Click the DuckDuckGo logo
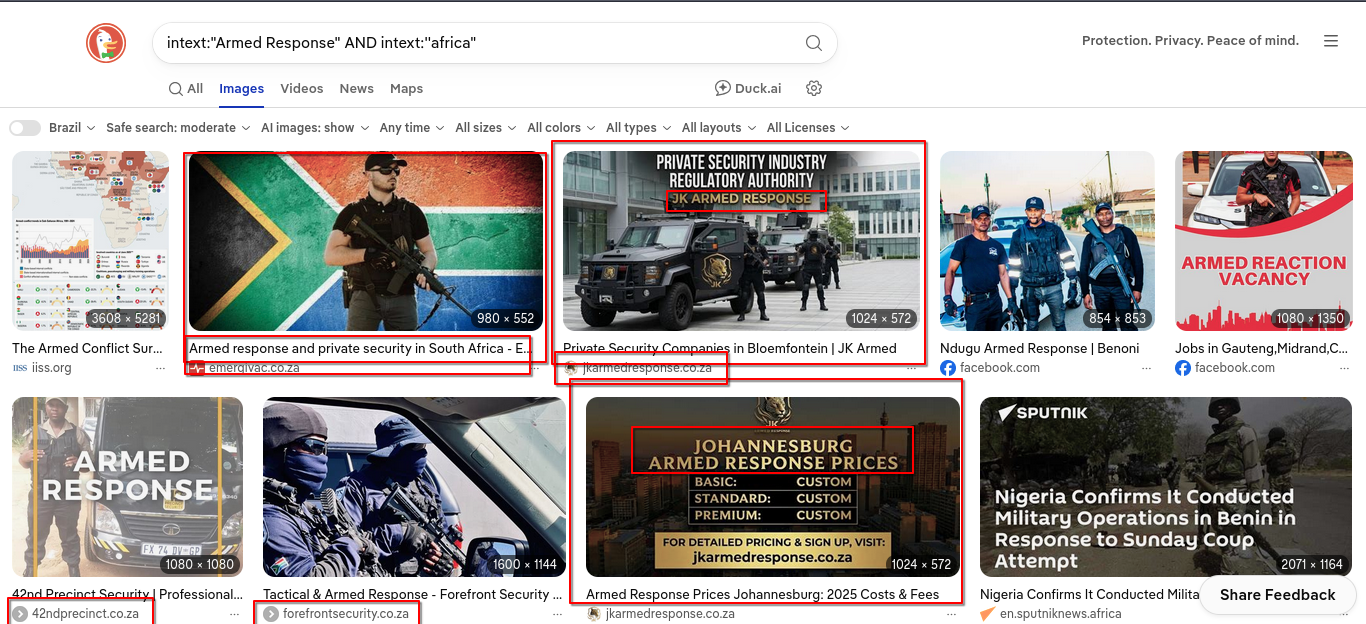 point(106,43)
